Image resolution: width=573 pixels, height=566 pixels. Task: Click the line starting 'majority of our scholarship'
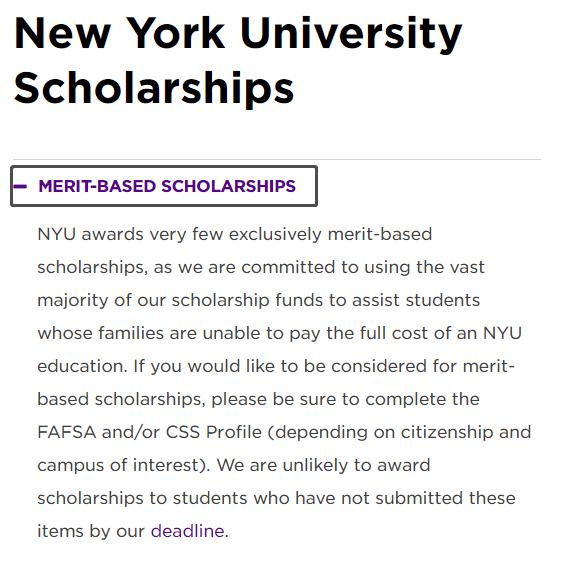pyautogui.click(x=259, y=300)
